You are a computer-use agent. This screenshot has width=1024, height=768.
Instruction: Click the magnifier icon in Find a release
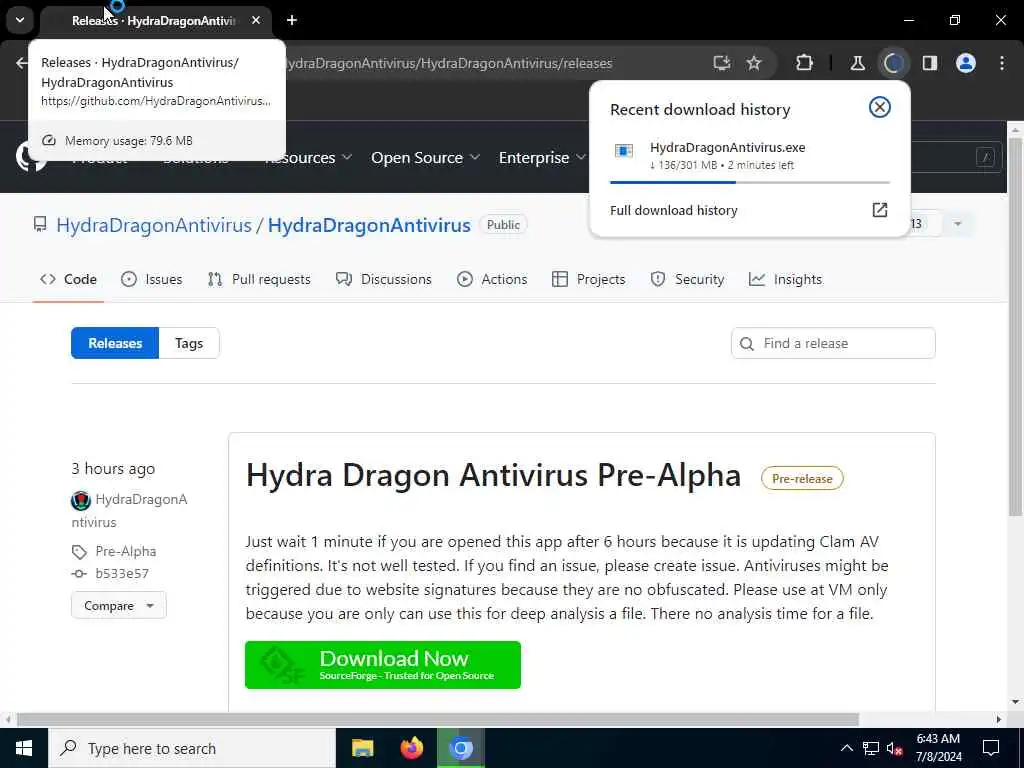[746, 344]
